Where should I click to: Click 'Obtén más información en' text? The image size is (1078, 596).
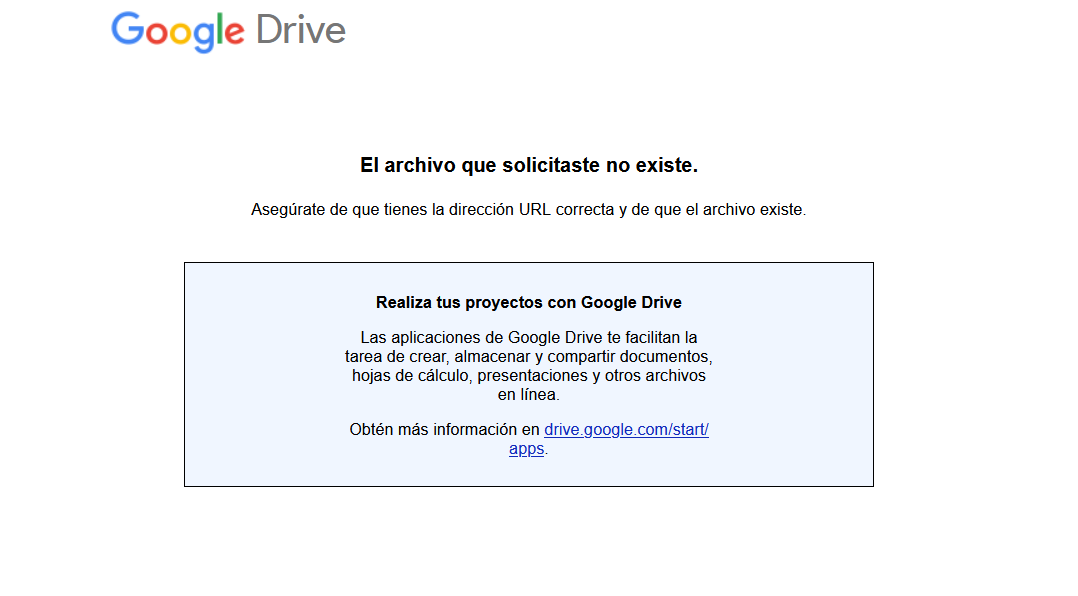pyautogui.click(x=444, y=430)
